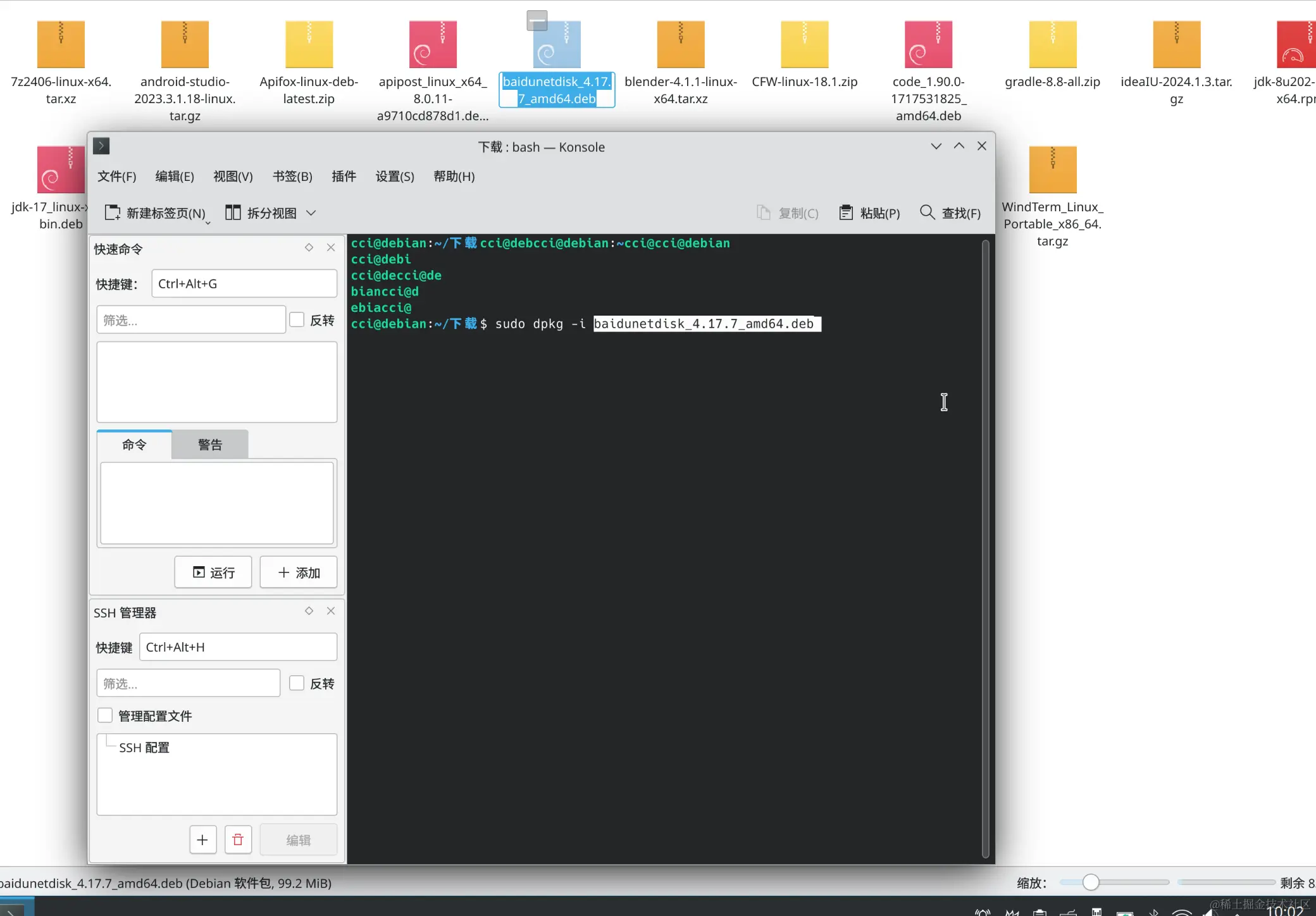Toggle 反转 checkbox in 快速命令 panel

[297, 319]
